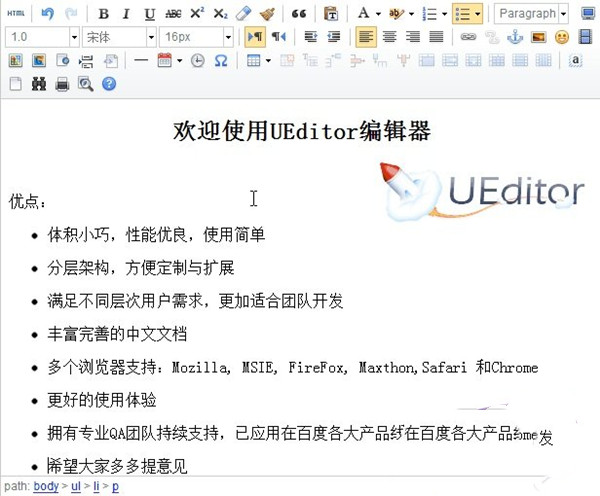Viewport: 600px width, 496px height.
Task: Apply font color with the A button
Action: 364,14
